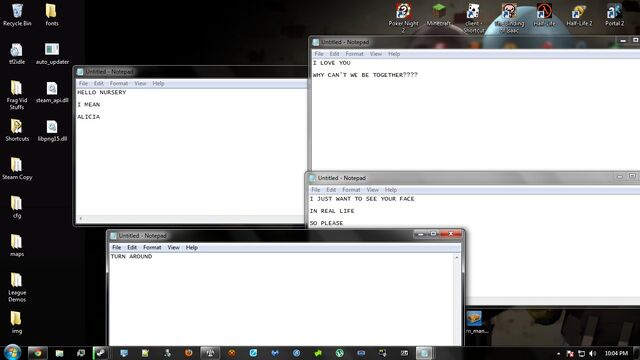Open Edit menu in TURN AROUND Notepad

pyautogui.click(x=132, y=247)
